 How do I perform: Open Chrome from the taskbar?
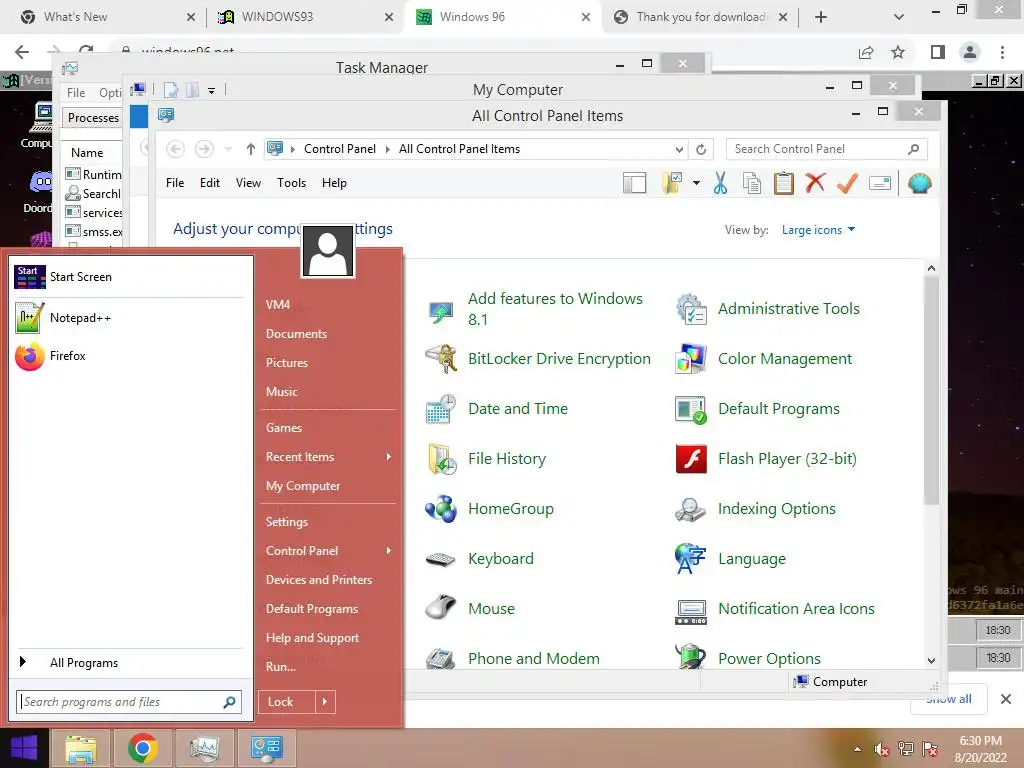click(142, 748)
